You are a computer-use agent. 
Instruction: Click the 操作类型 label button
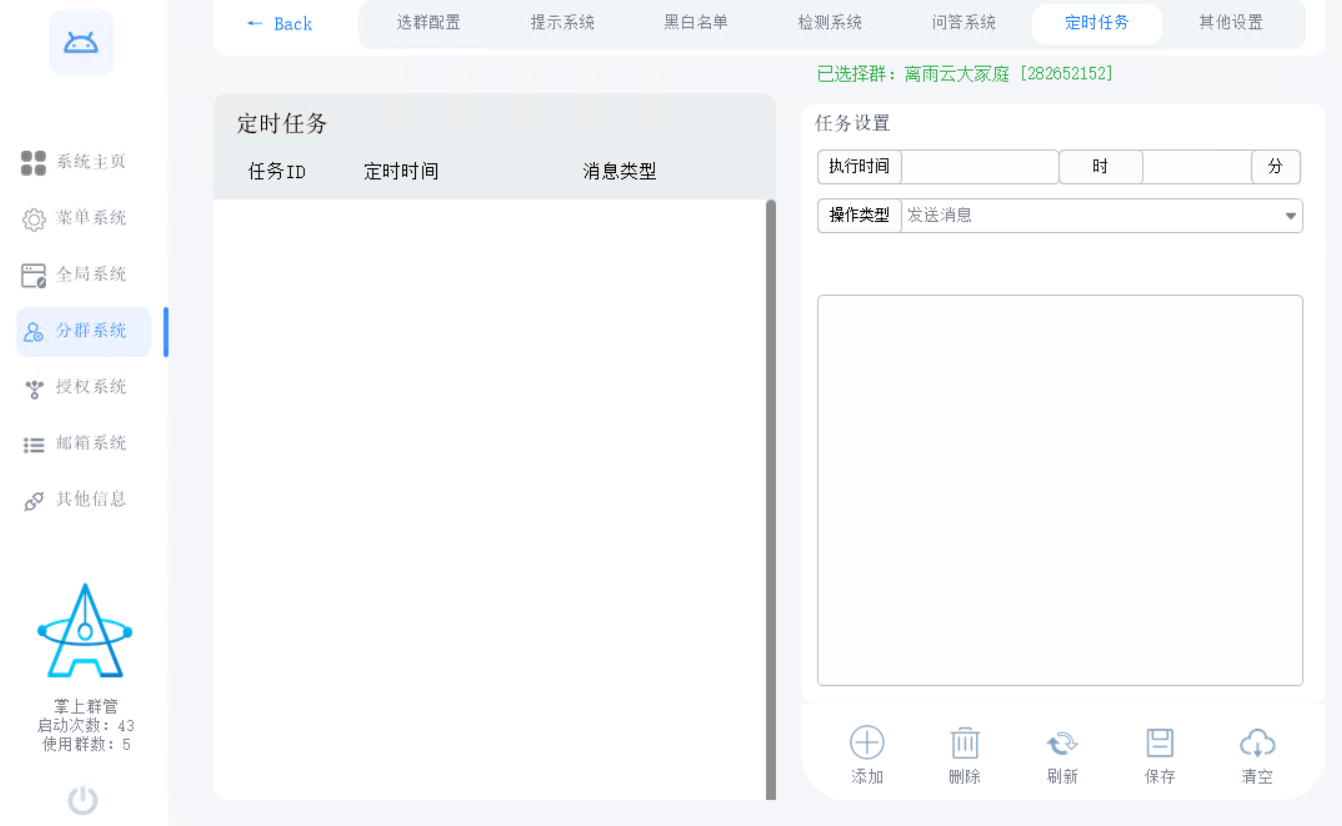tap(859, 216)
